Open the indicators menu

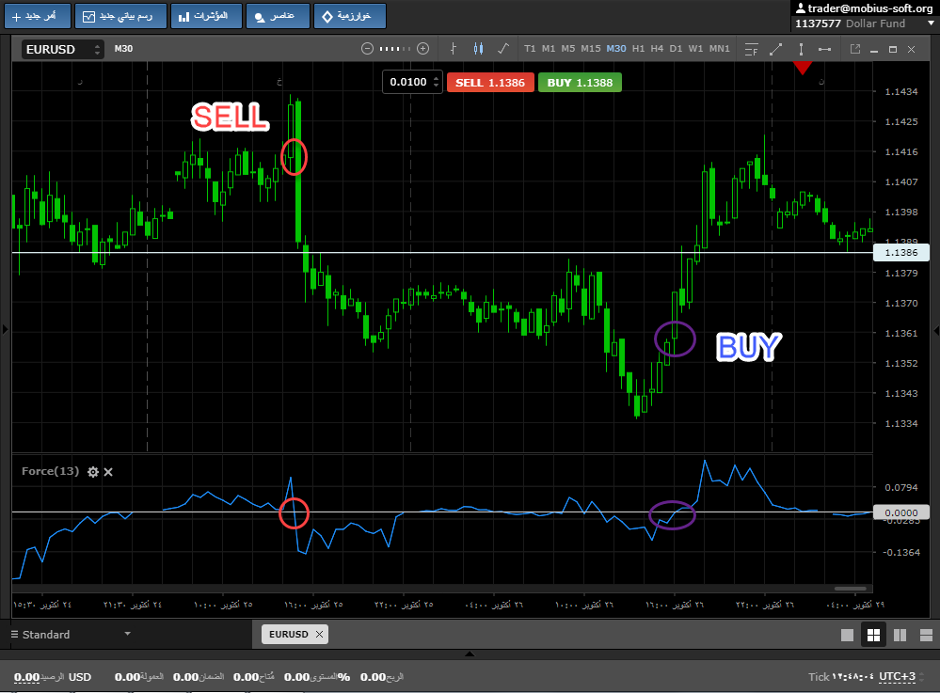point(206,16)
